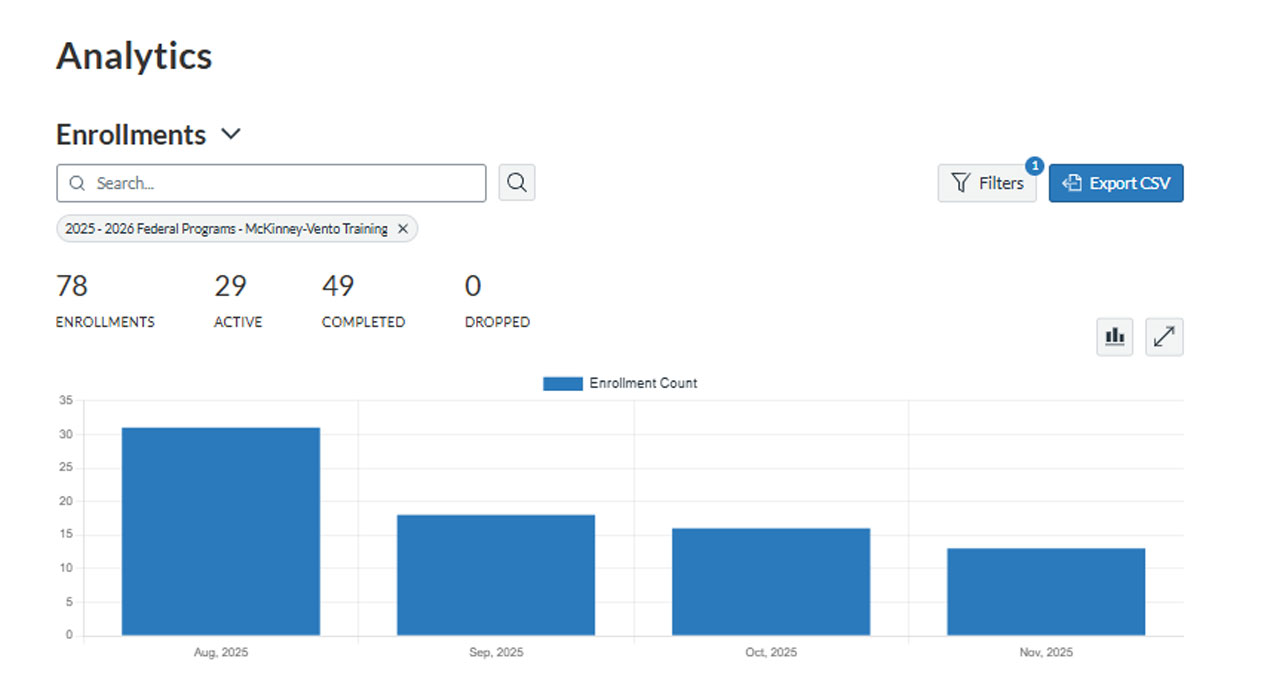Click the CSV file icon on Export CSV button
1264x676 pixels.
click(1072, 183)
